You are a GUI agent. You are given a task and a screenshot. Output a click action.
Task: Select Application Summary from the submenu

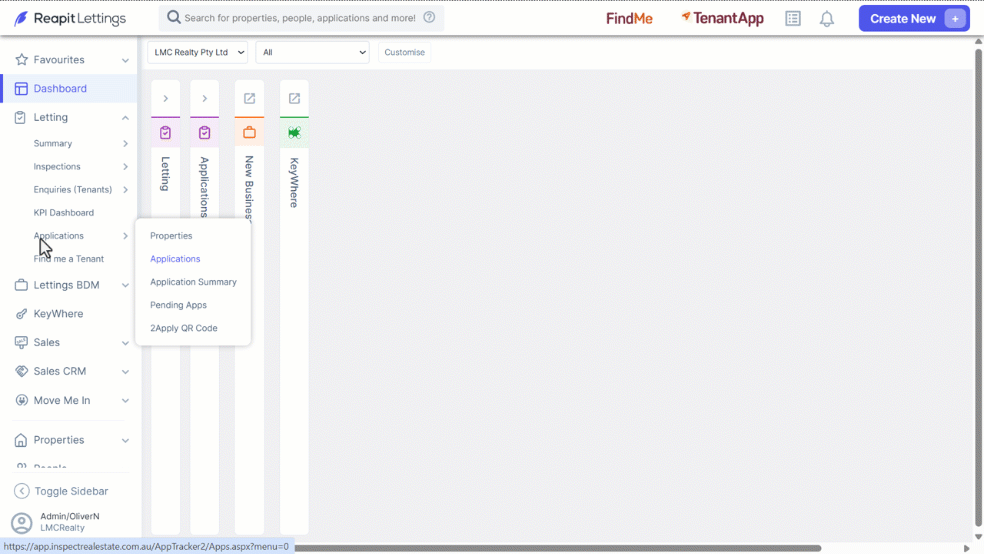pyautogui.click(x=193, y=282)
